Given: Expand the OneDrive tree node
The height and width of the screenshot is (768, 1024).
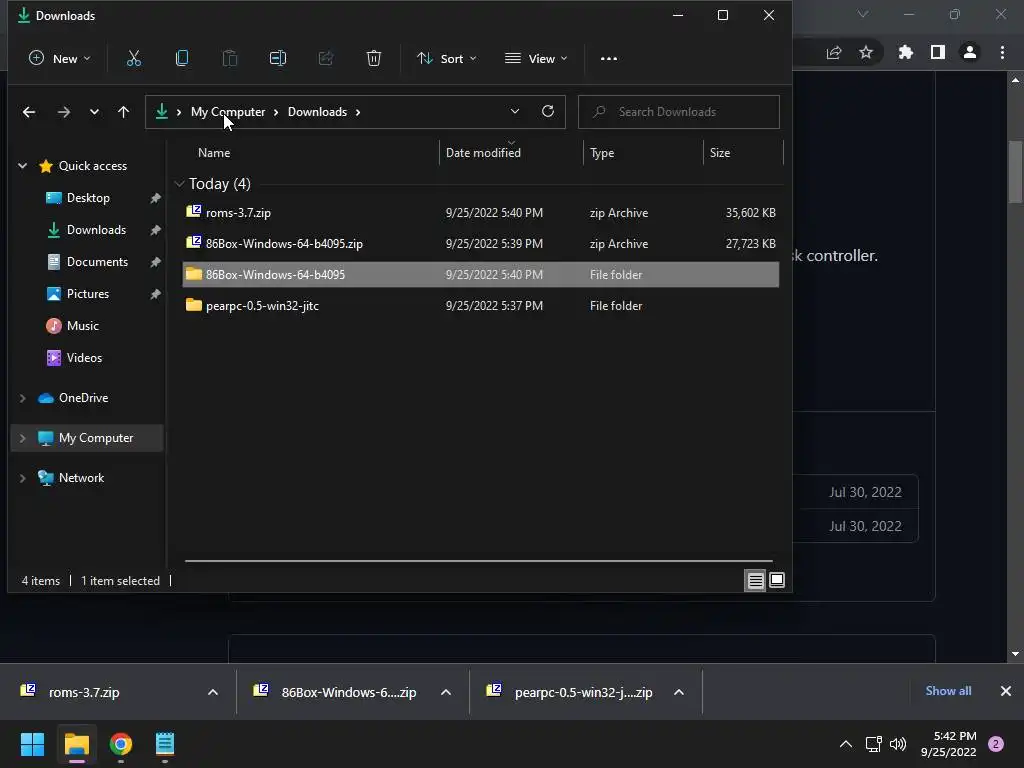Looking at the screenshot, I should pyautogui.click(x=22, y=398).
